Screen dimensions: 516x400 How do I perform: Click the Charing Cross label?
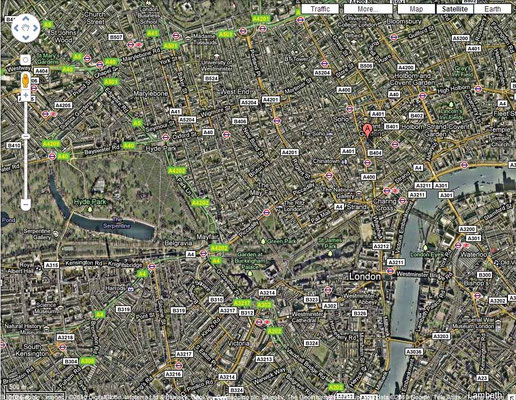[x=384, y=205]
